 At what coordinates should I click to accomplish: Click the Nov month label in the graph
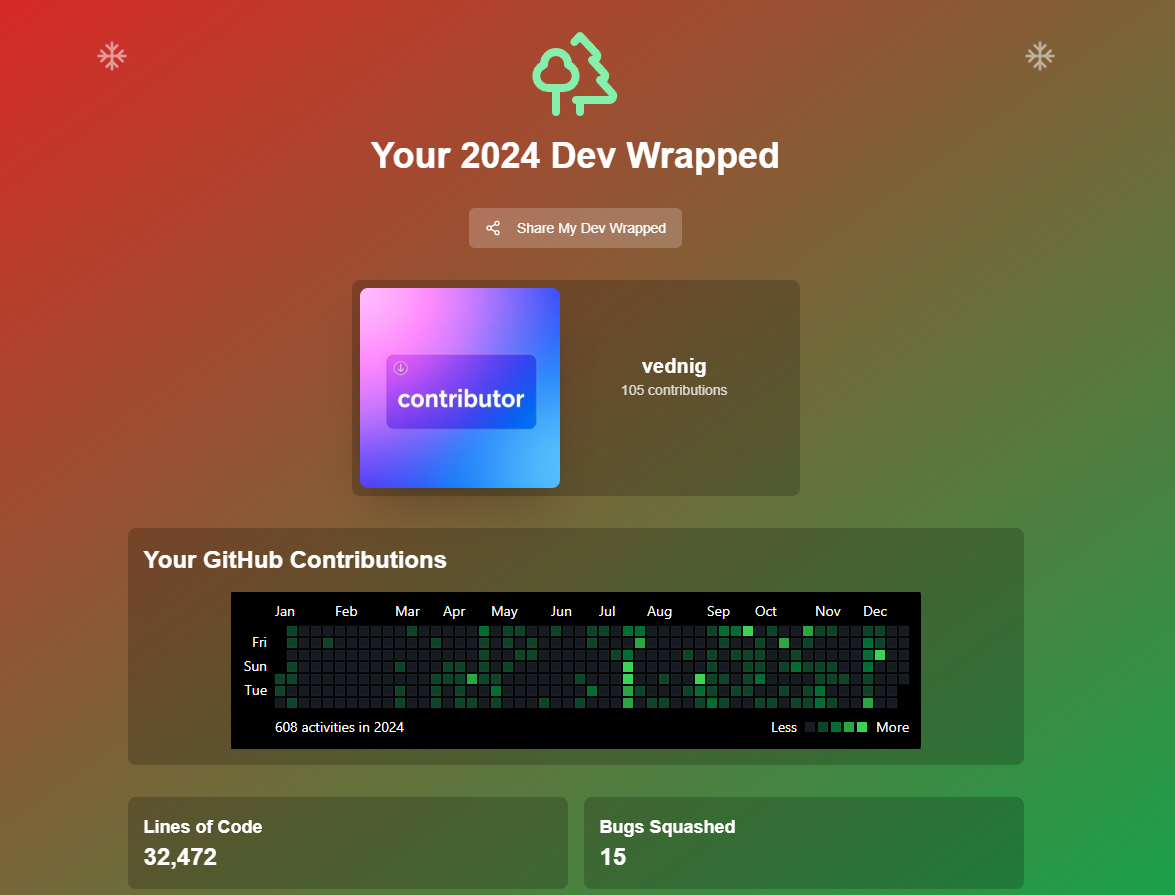828,611
